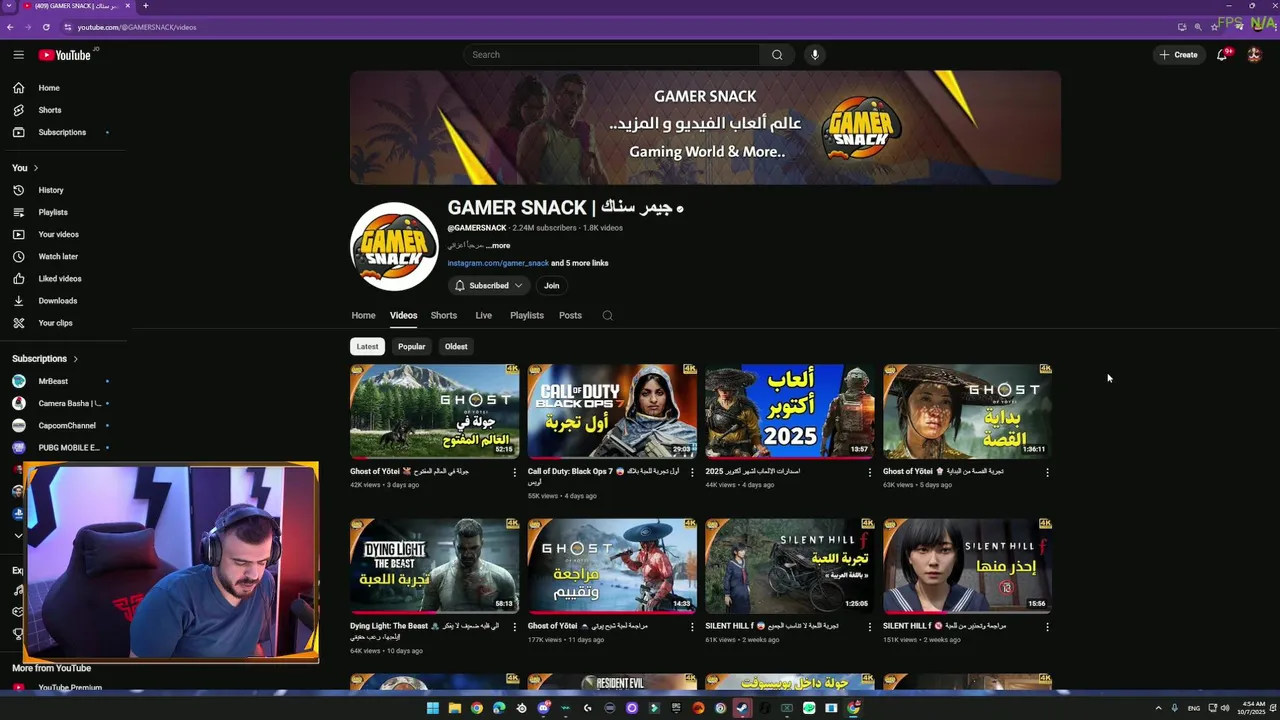The height and width of the screenshot is (720, 1280).
Task: Open the instagram.com/gamer_snack link
Action: pos(498,264)
